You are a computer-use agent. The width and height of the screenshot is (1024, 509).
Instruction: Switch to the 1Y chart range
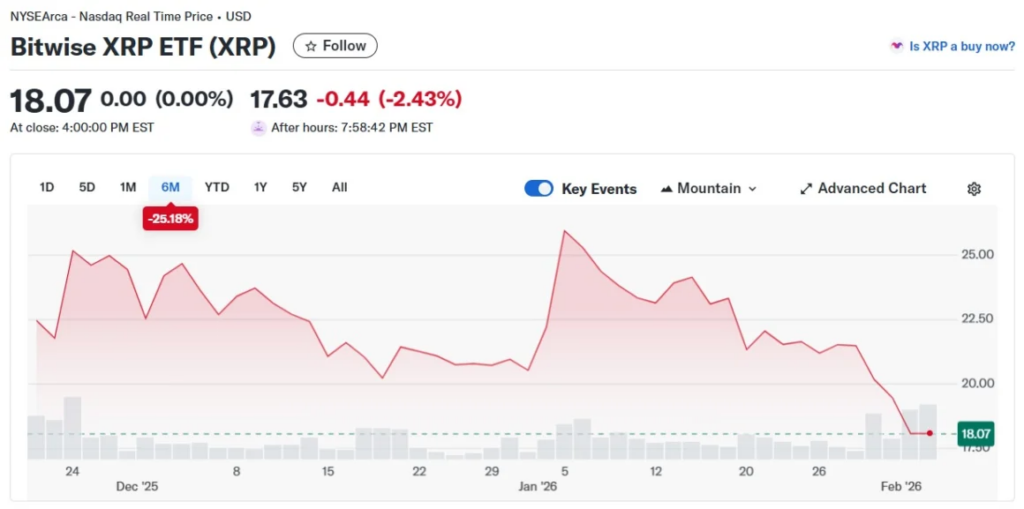pyautogui.click(x=261, y=187)
